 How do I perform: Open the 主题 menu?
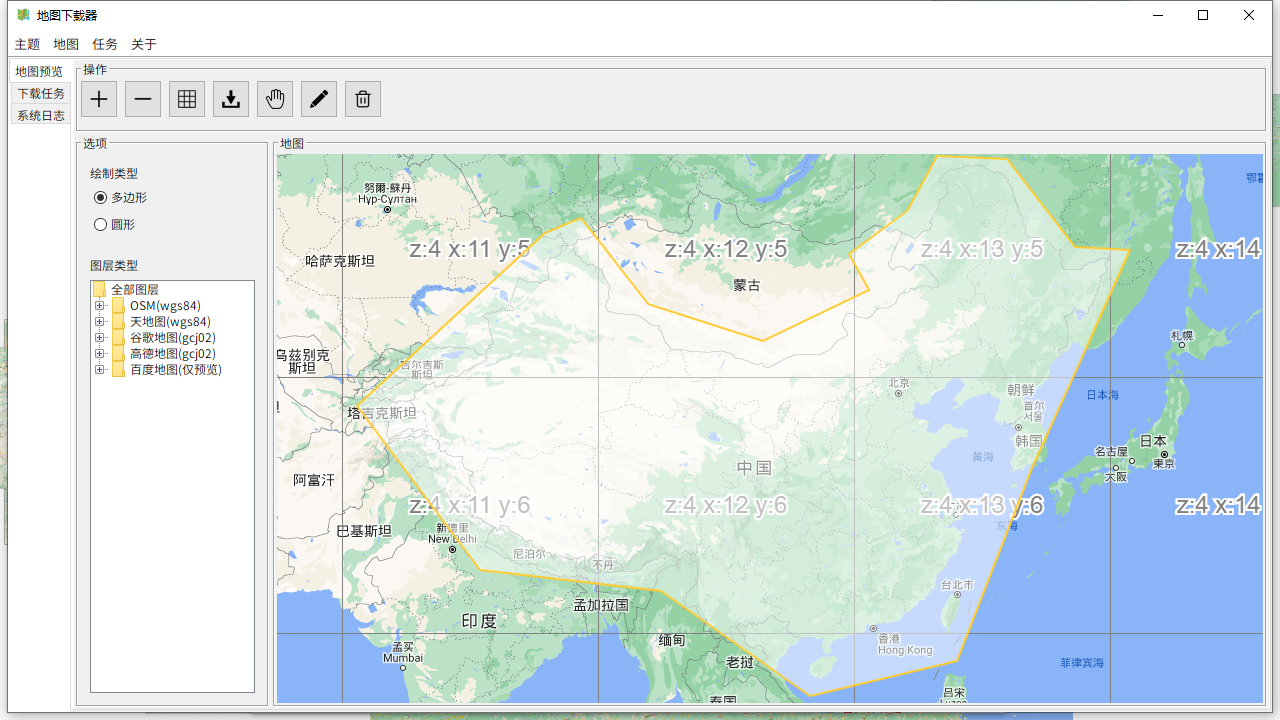[27, 44]
